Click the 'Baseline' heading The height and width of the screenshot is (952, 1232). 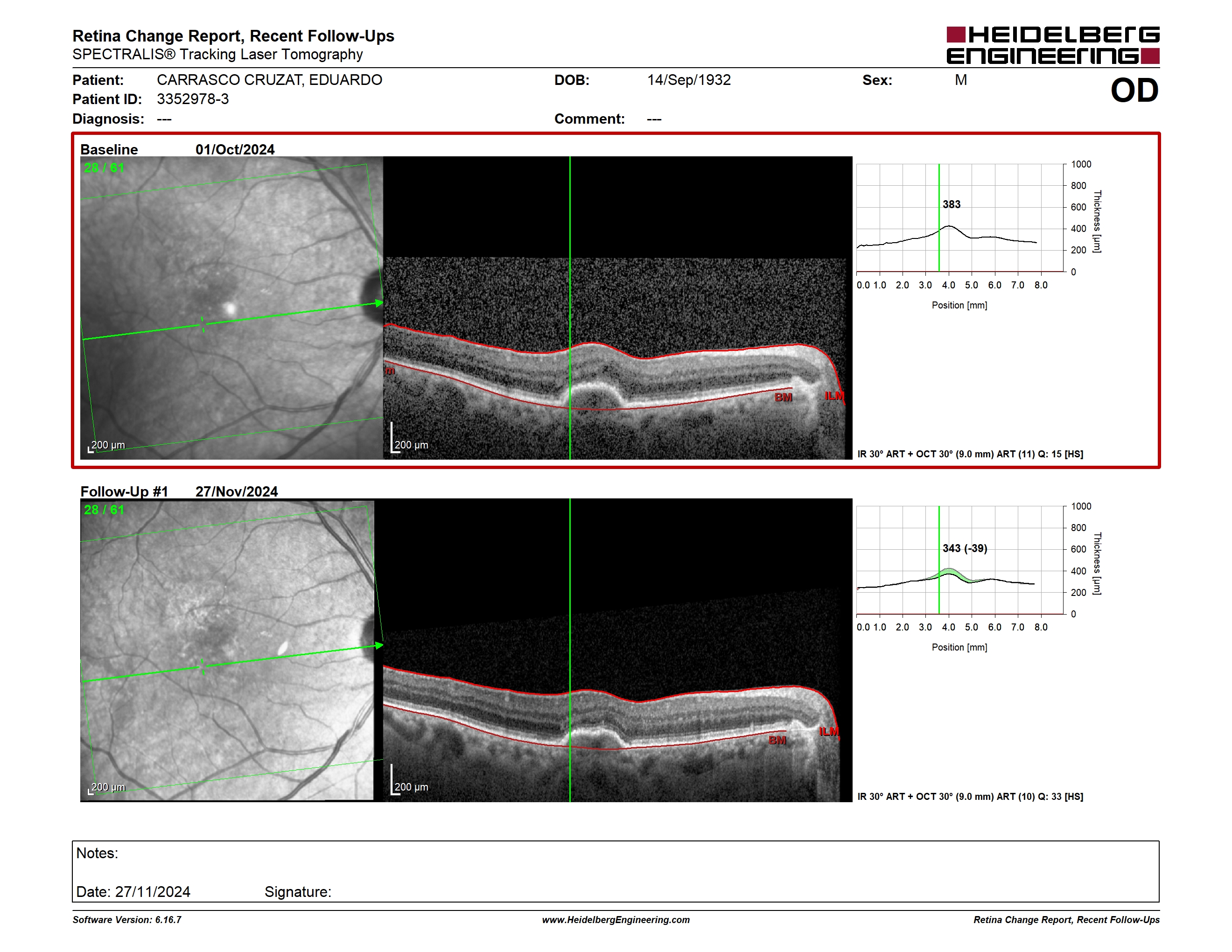point(109,149)
